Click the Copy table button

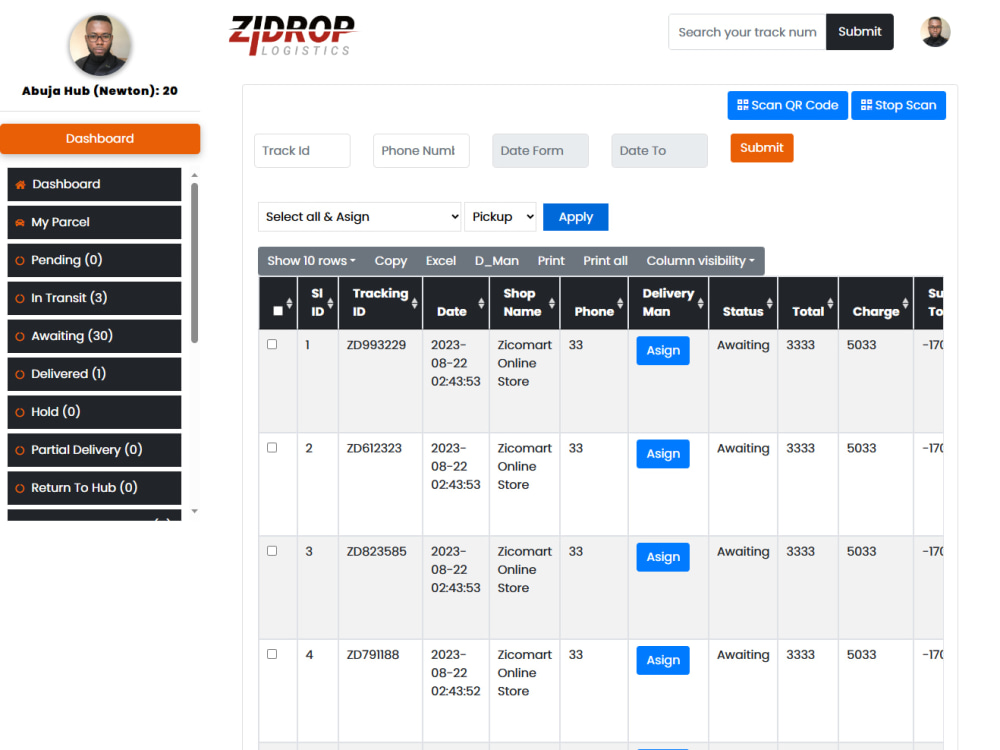(390, 261)
